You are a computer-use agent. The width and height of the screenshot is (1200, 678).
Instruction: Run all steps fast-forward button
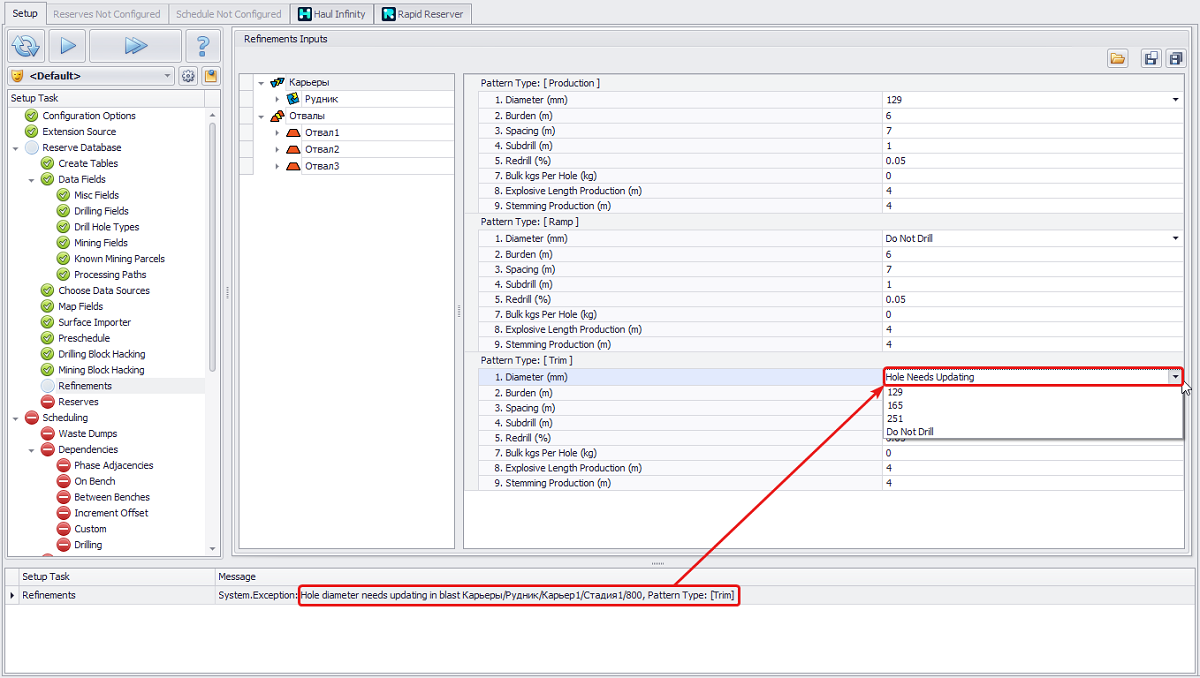[136, 46]
